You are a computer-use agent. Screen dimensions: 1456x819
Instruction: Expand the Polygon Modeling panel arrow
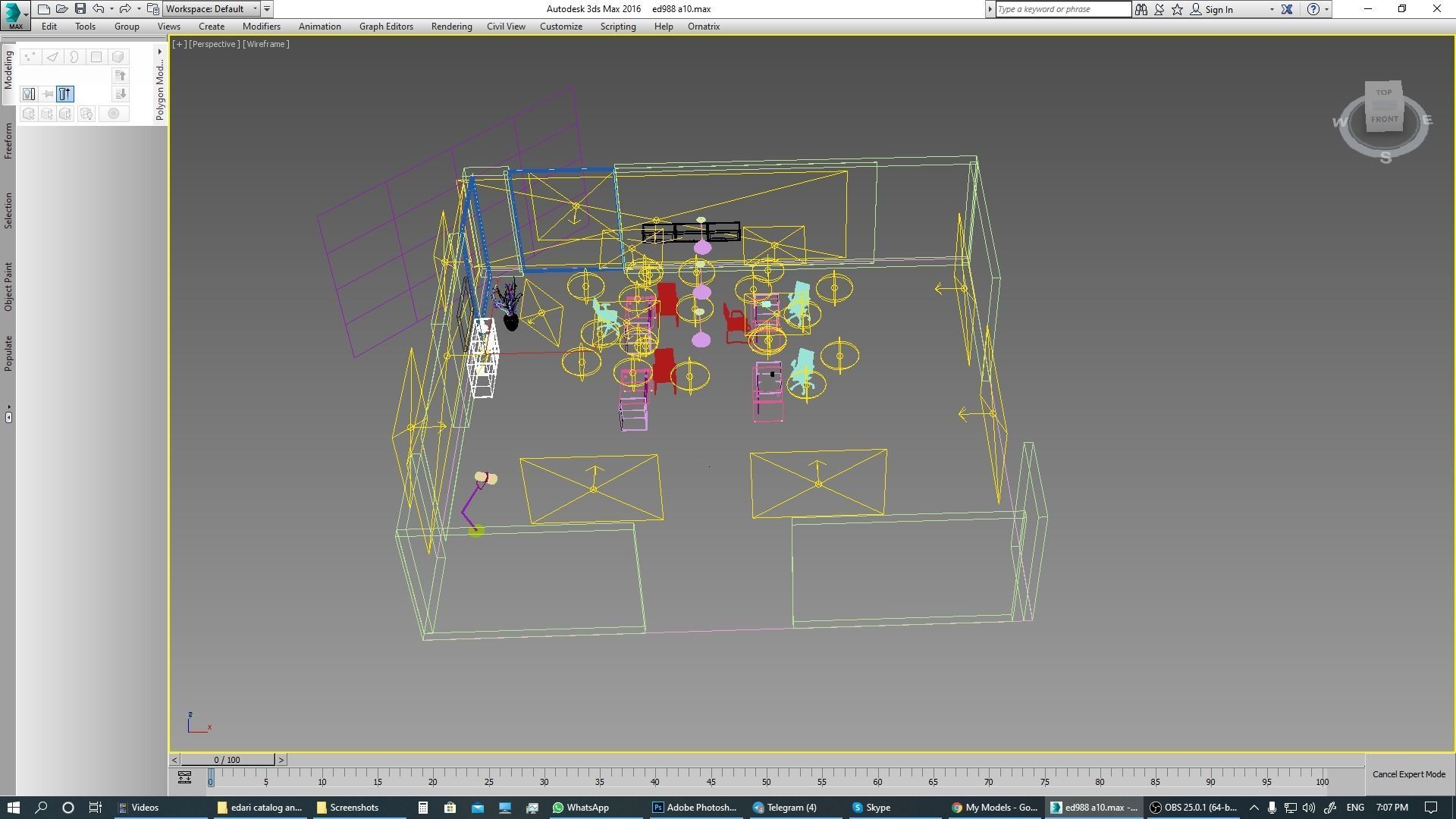click(x=159, y=52)
